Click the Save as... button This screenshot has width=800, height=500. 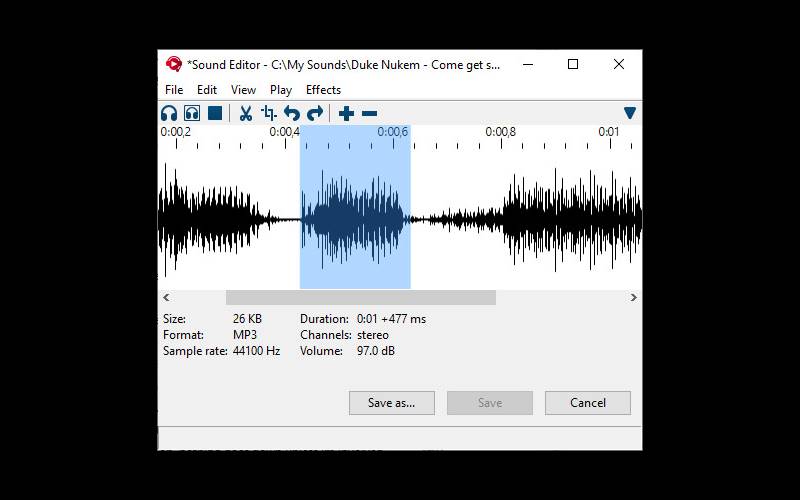(391, 403)
